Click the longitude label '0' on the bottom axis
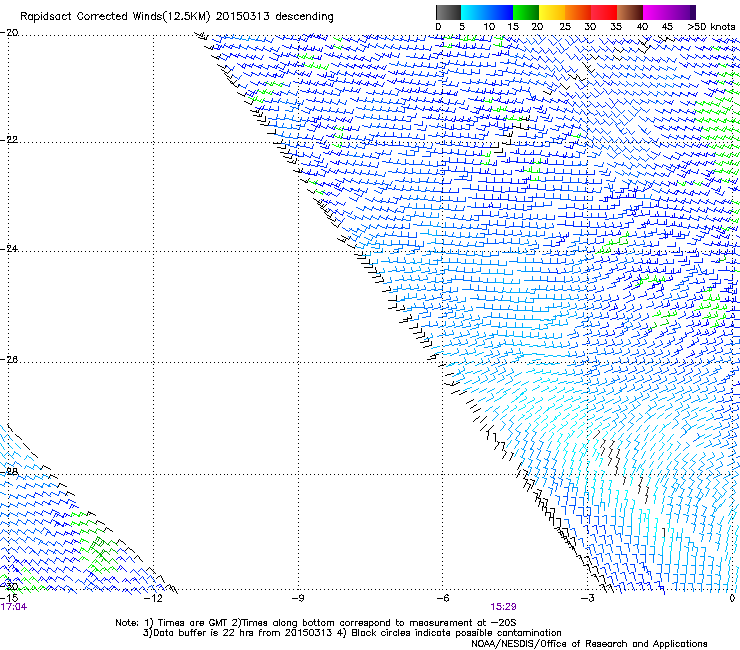The image size is (740, 650). [x=732, y=598]
